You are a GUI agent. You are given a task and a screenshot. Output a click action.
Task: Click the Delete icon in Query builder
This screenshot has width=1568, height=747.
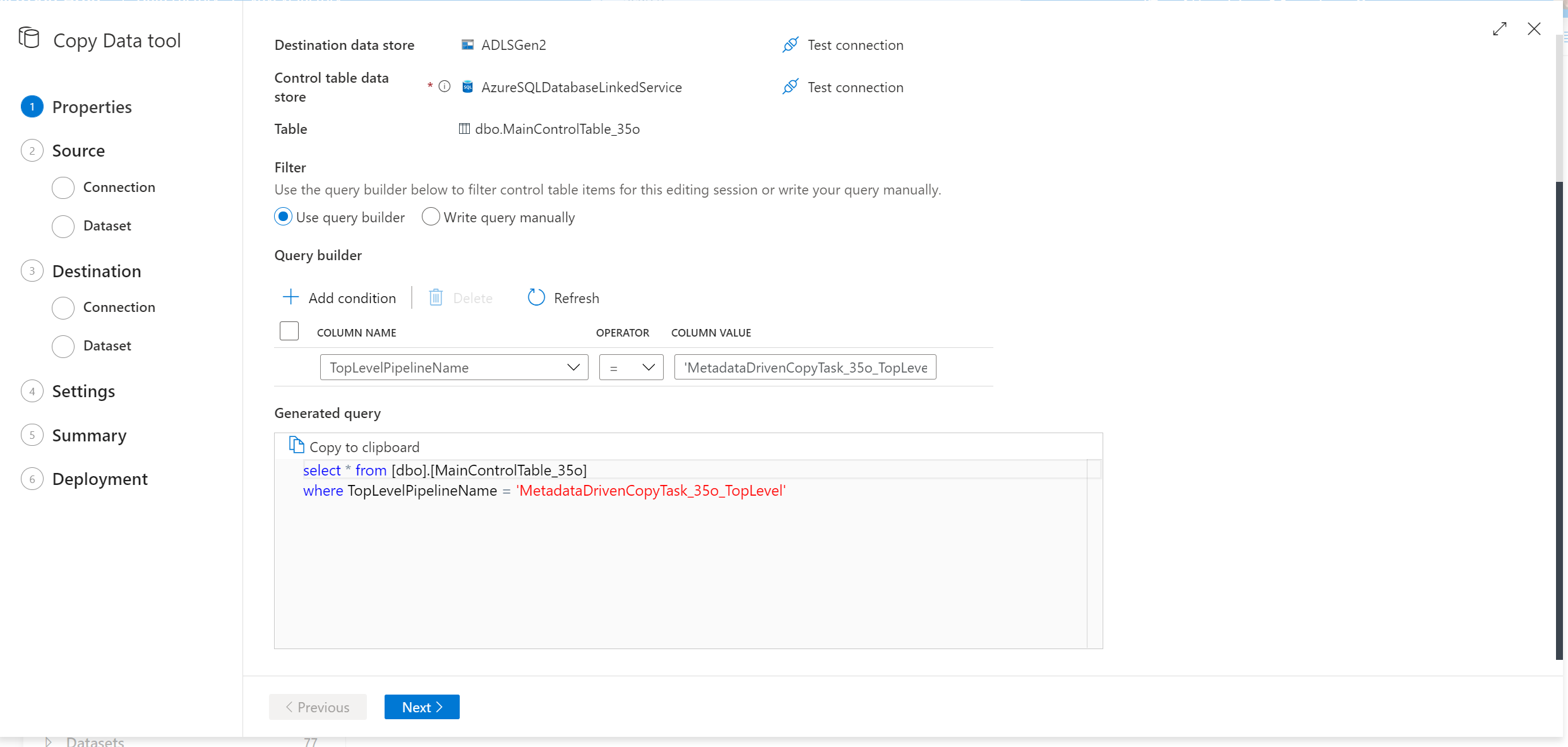(x=434, y=297)
